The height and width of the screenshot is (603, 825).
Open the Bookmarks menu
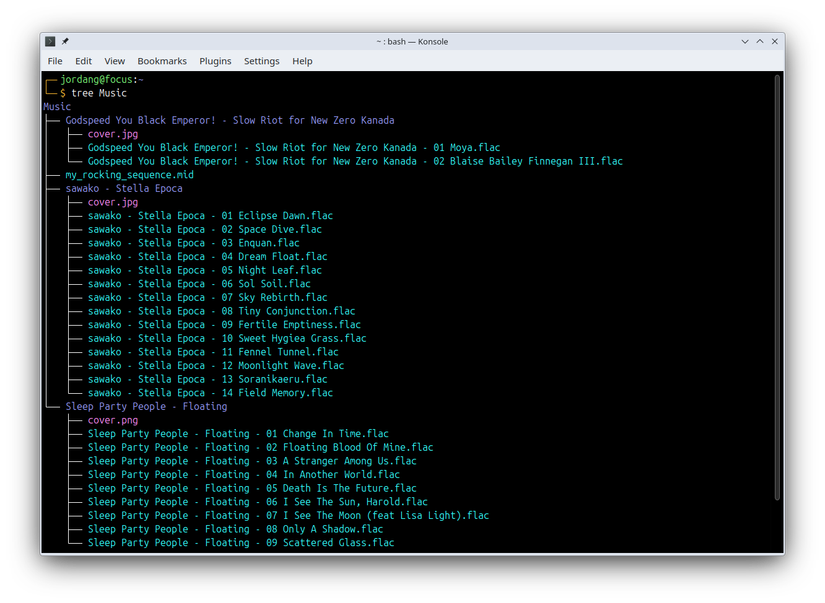click(162, 61)
